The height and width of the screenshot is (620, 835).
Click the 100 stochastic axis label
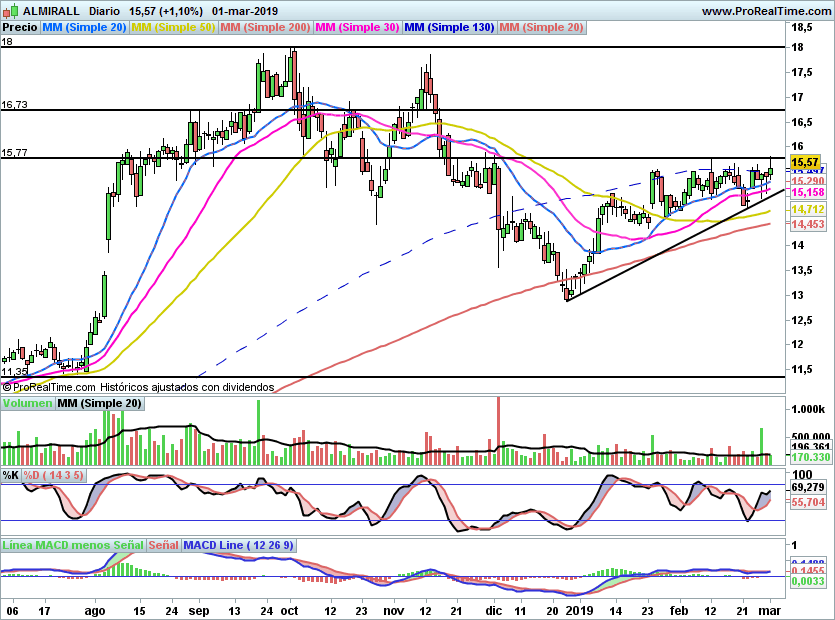[x=802, y=475]
